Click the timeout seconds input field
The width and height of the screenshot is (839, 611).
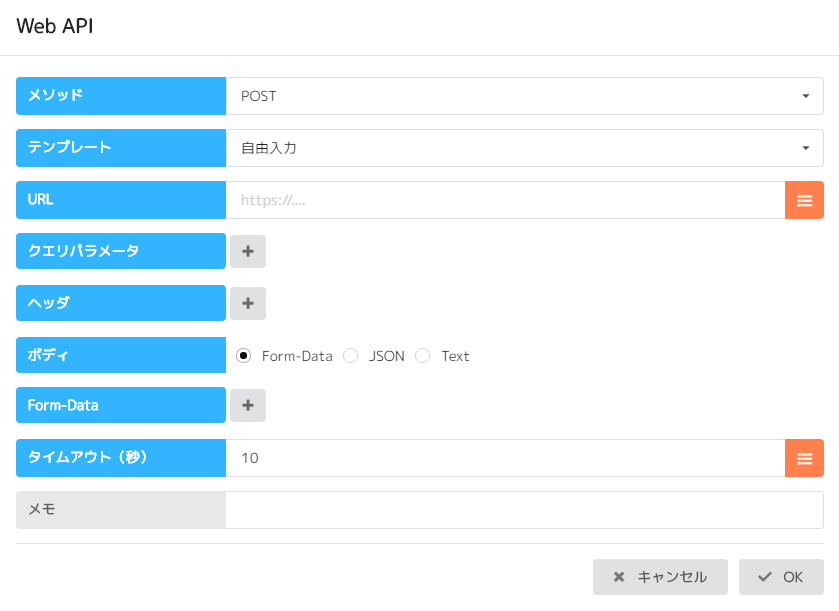coord(505,458)
